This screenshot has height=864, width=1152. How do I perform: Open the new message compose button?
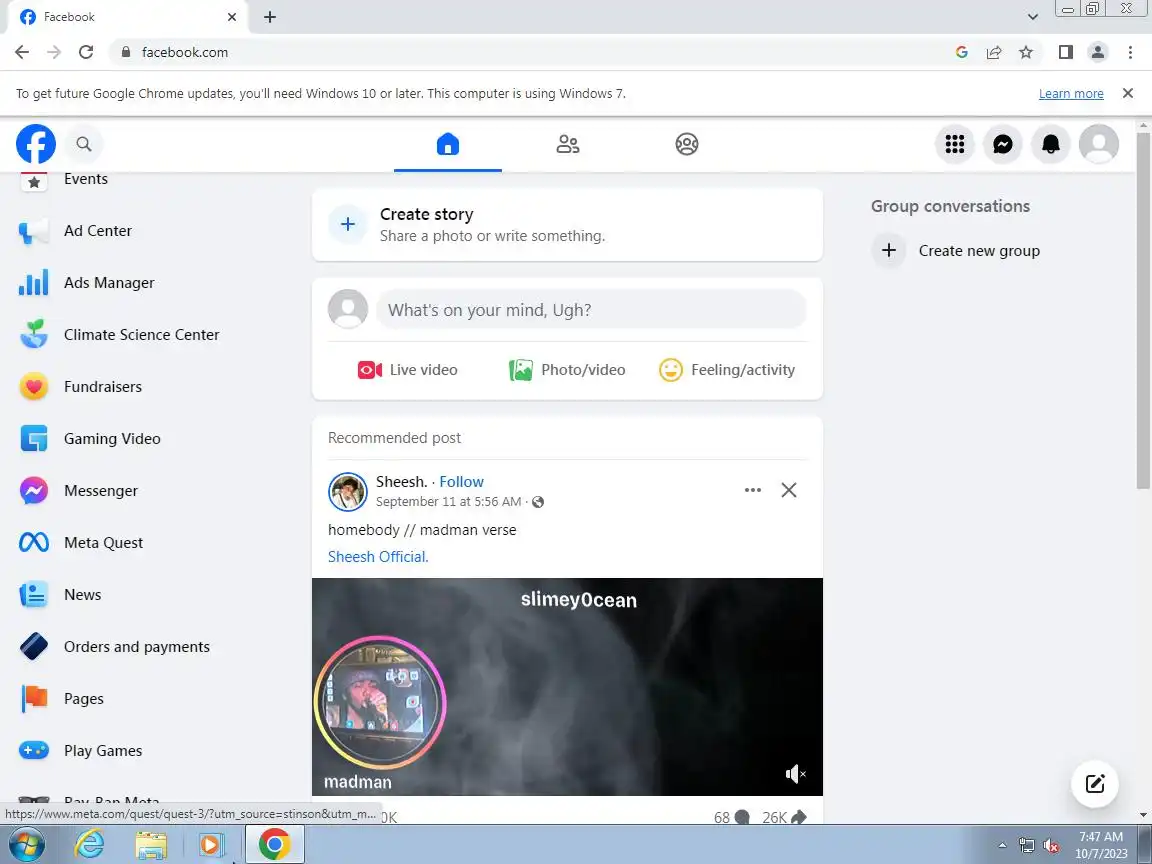pyautogui.click(x=1095, y=784)
